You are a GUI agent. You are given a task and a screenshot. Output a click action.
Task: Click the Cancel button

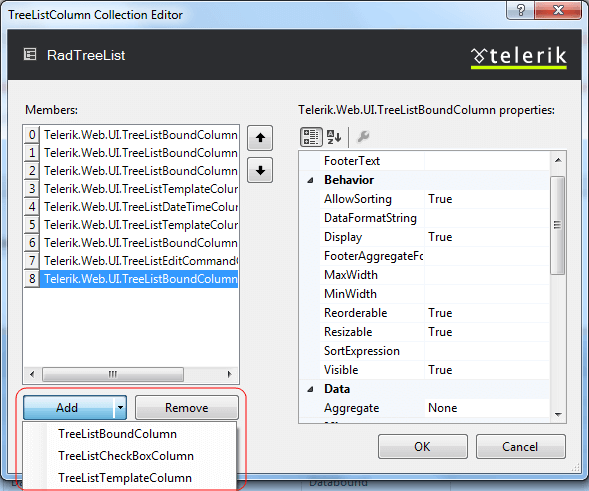(x=520, y=447)
